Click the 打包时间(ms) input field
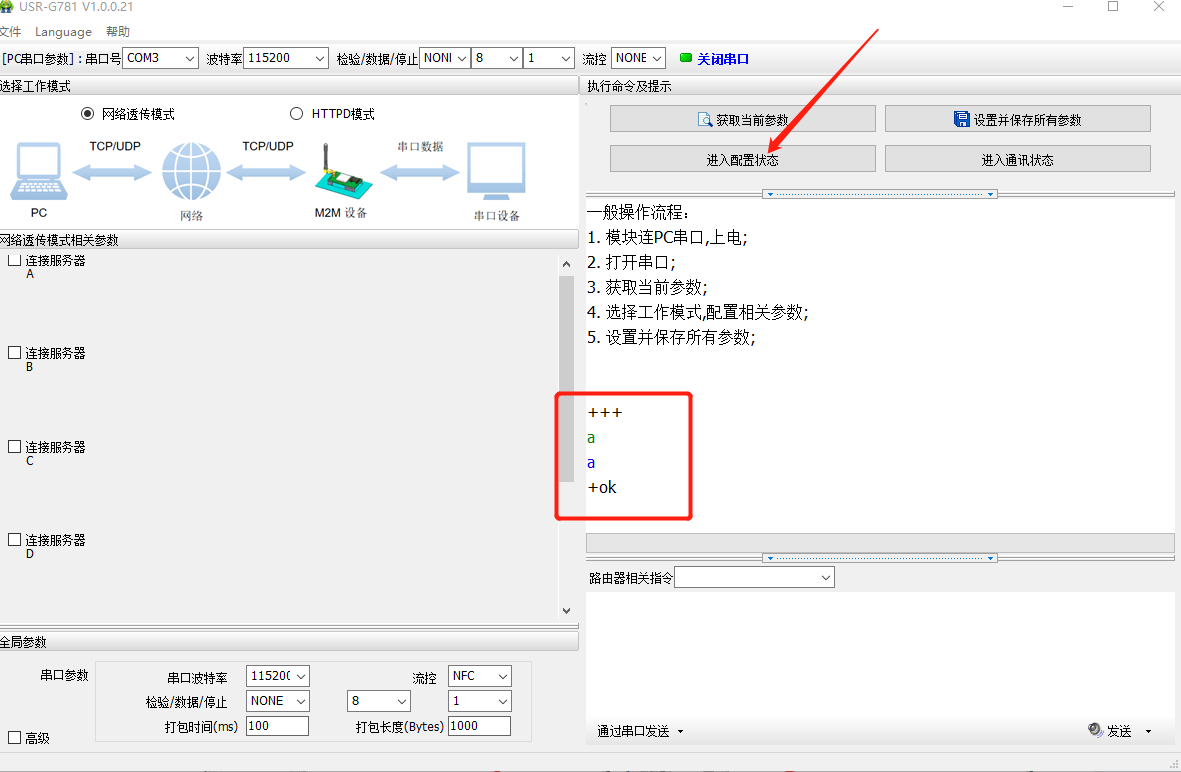Screen dimensions: 1181x772 click(x=277, y=726)
